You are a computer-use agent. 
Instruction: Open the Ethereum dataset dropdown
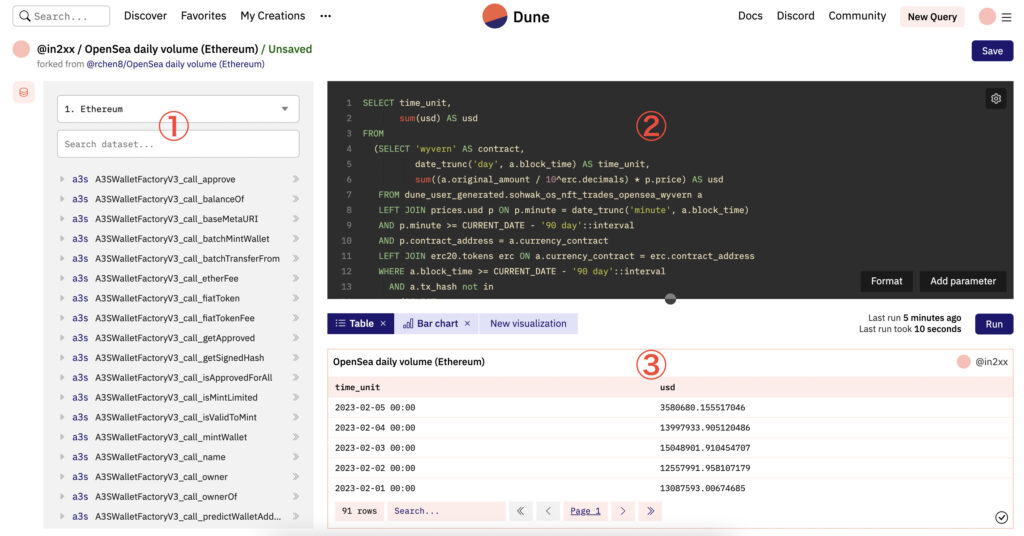click(x=178, y=109)
